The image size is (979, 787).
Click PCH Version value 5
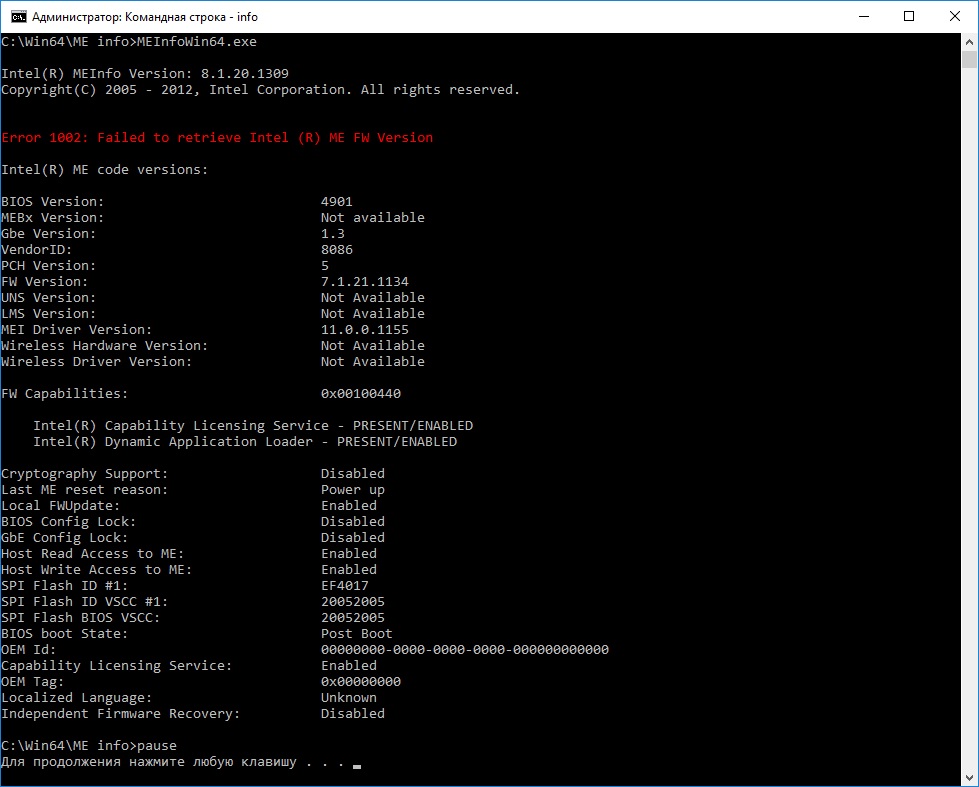coord(325,265)
